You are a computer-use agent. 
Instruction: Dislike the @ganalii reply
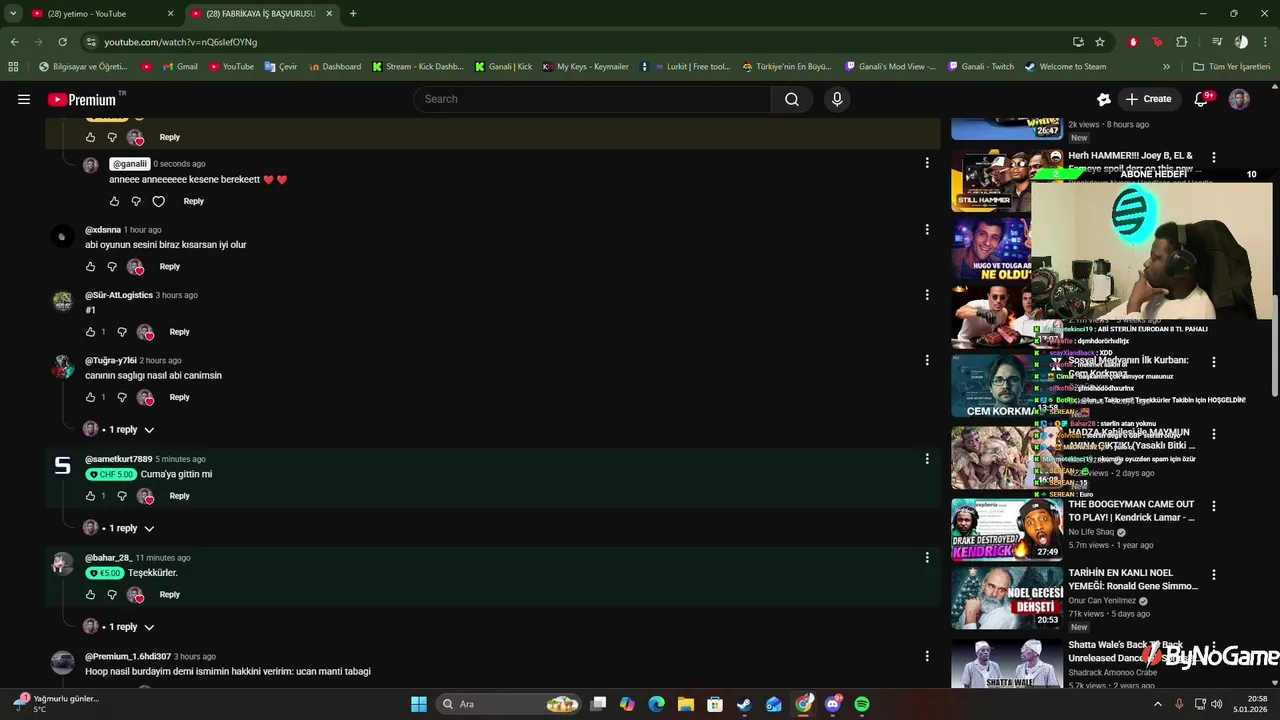136,202
